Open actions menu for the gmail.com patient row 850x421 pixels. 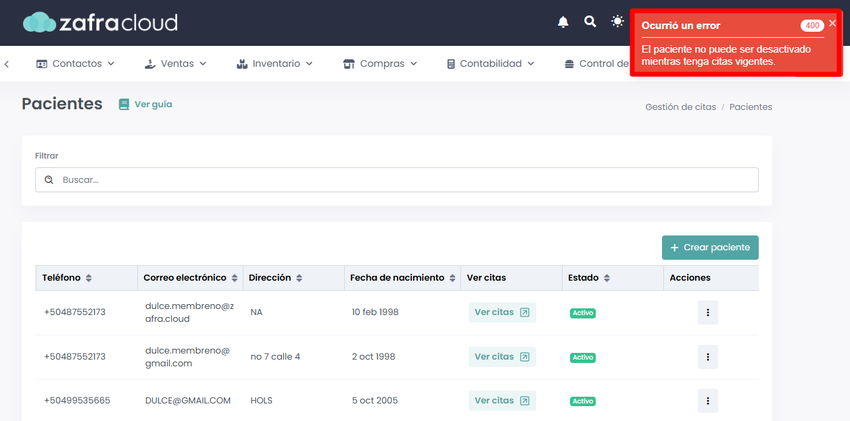point(707,357)
